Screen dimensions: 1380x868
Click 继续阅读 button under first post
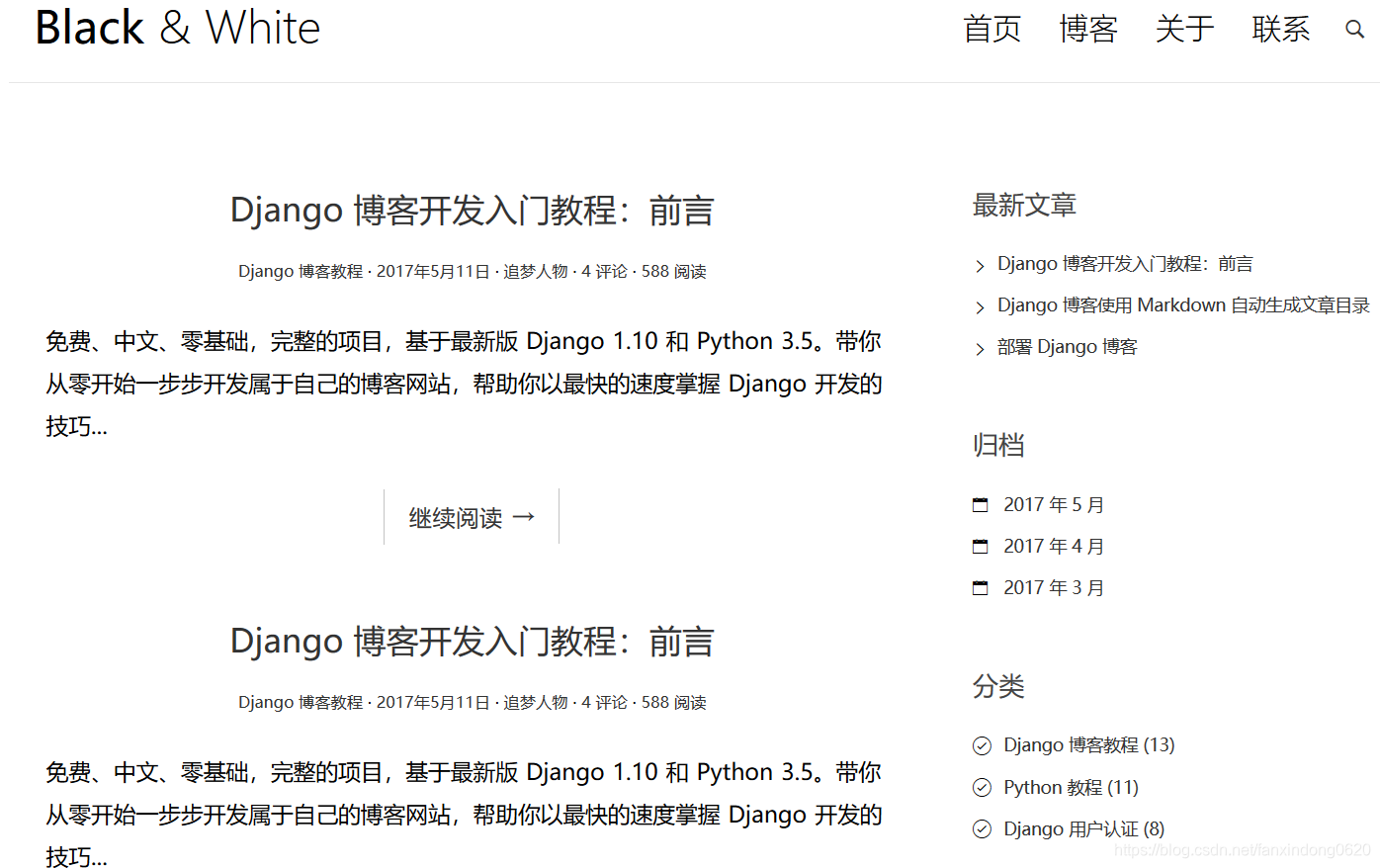472,517
